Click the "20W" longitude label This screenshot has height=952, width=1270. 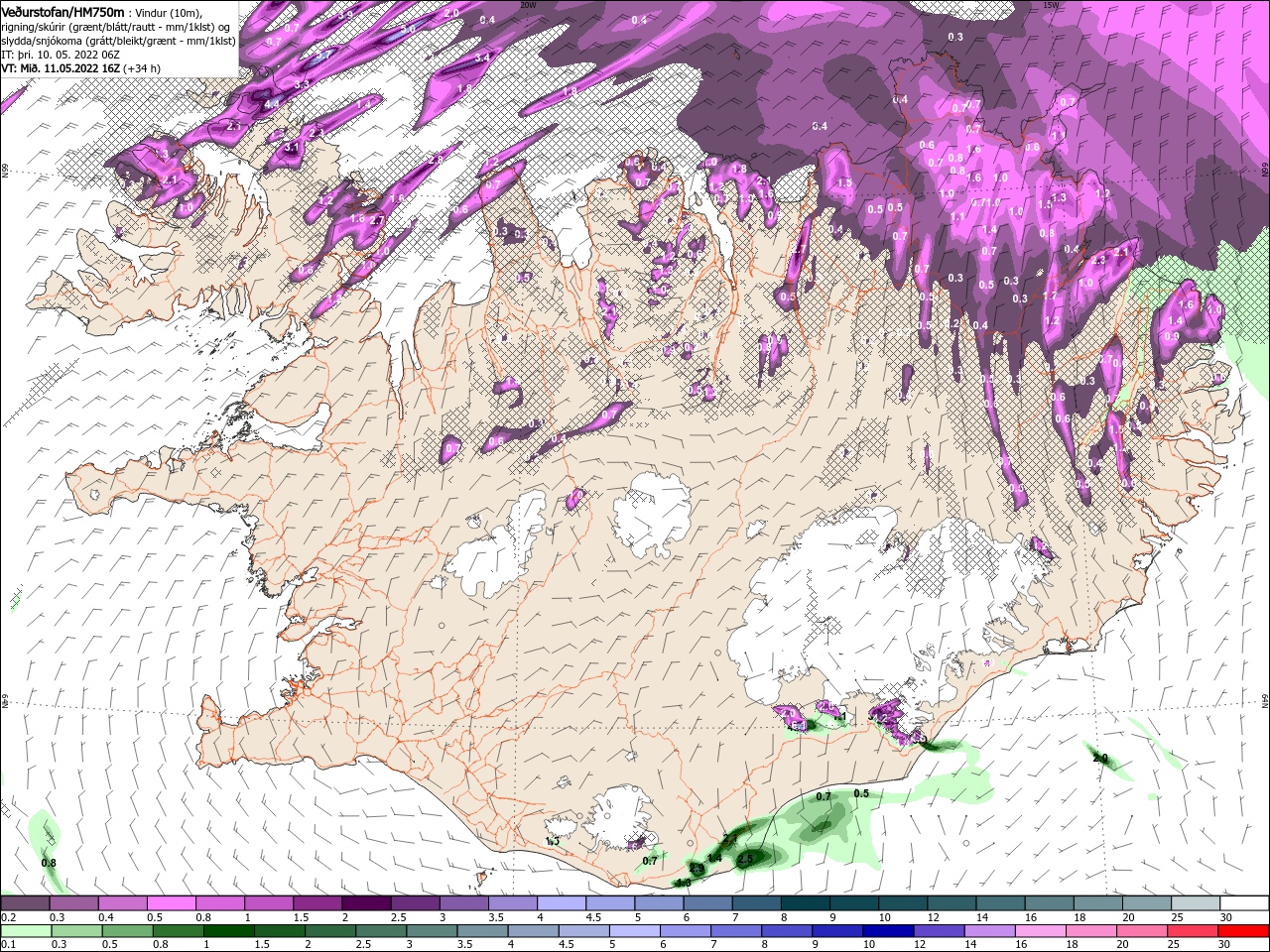528,5
